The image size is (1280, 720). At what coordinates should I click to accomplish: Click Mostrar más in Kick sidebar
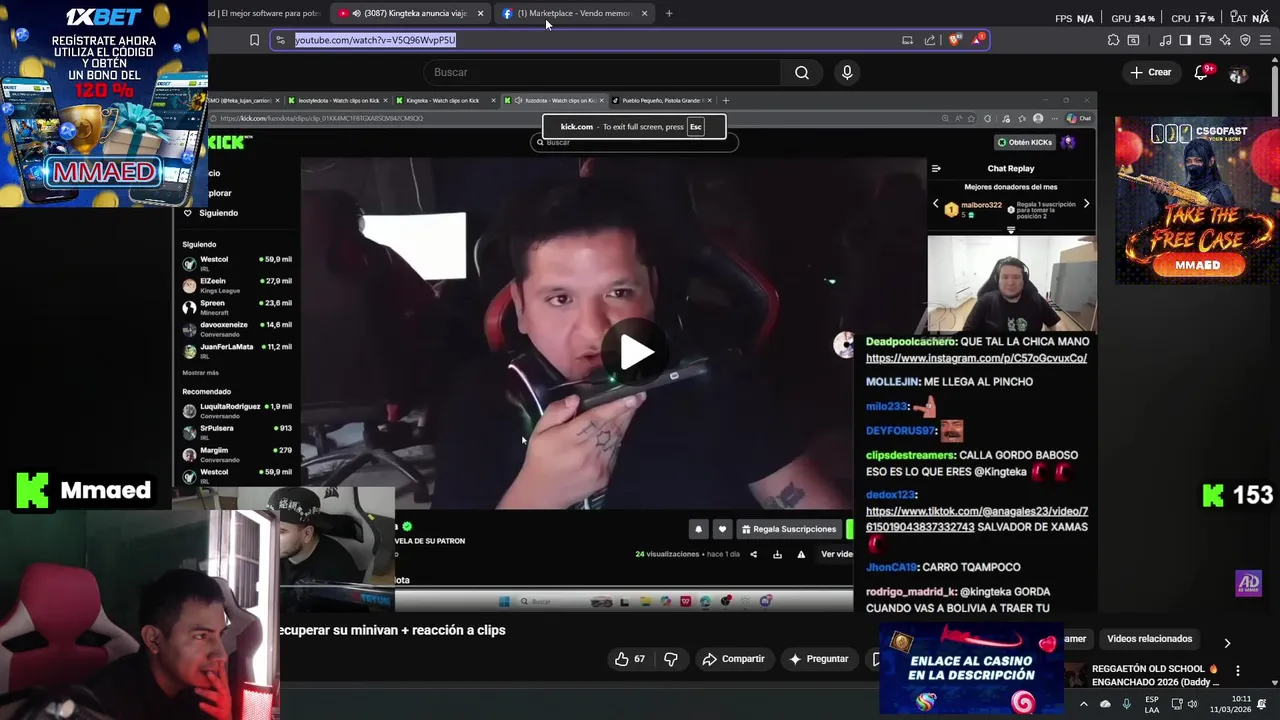click(x=200, y=373)
